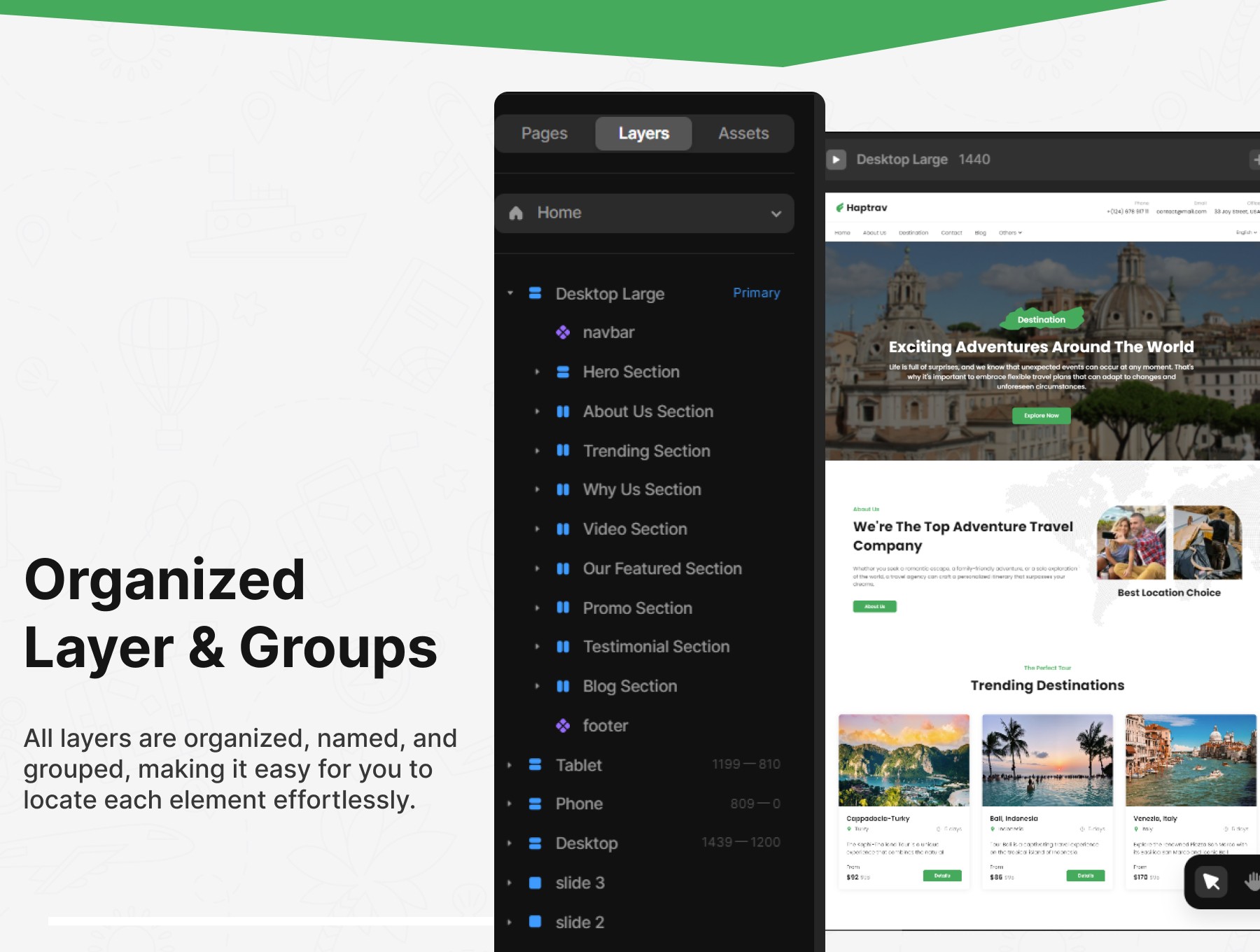This screenshot has width=1260, height=952.
Task: Click the Why Us Section columns icon
Action: (563, 489)
